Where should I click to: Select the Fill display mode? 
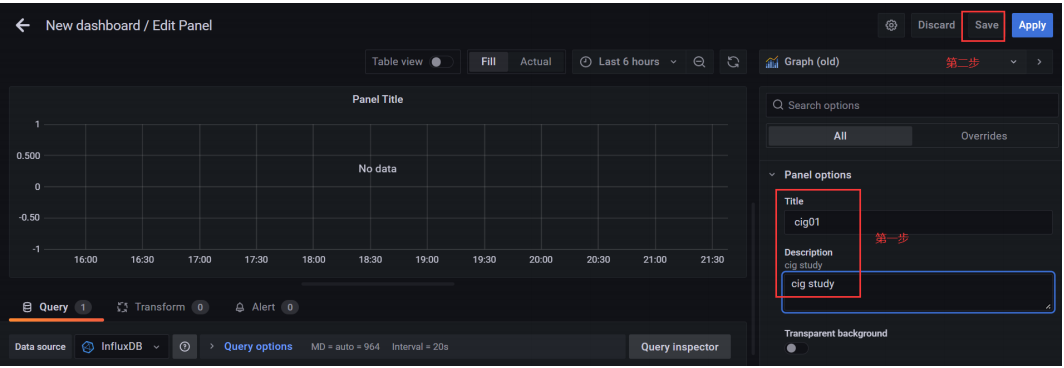pyautogui.click(x=489, y=62)
